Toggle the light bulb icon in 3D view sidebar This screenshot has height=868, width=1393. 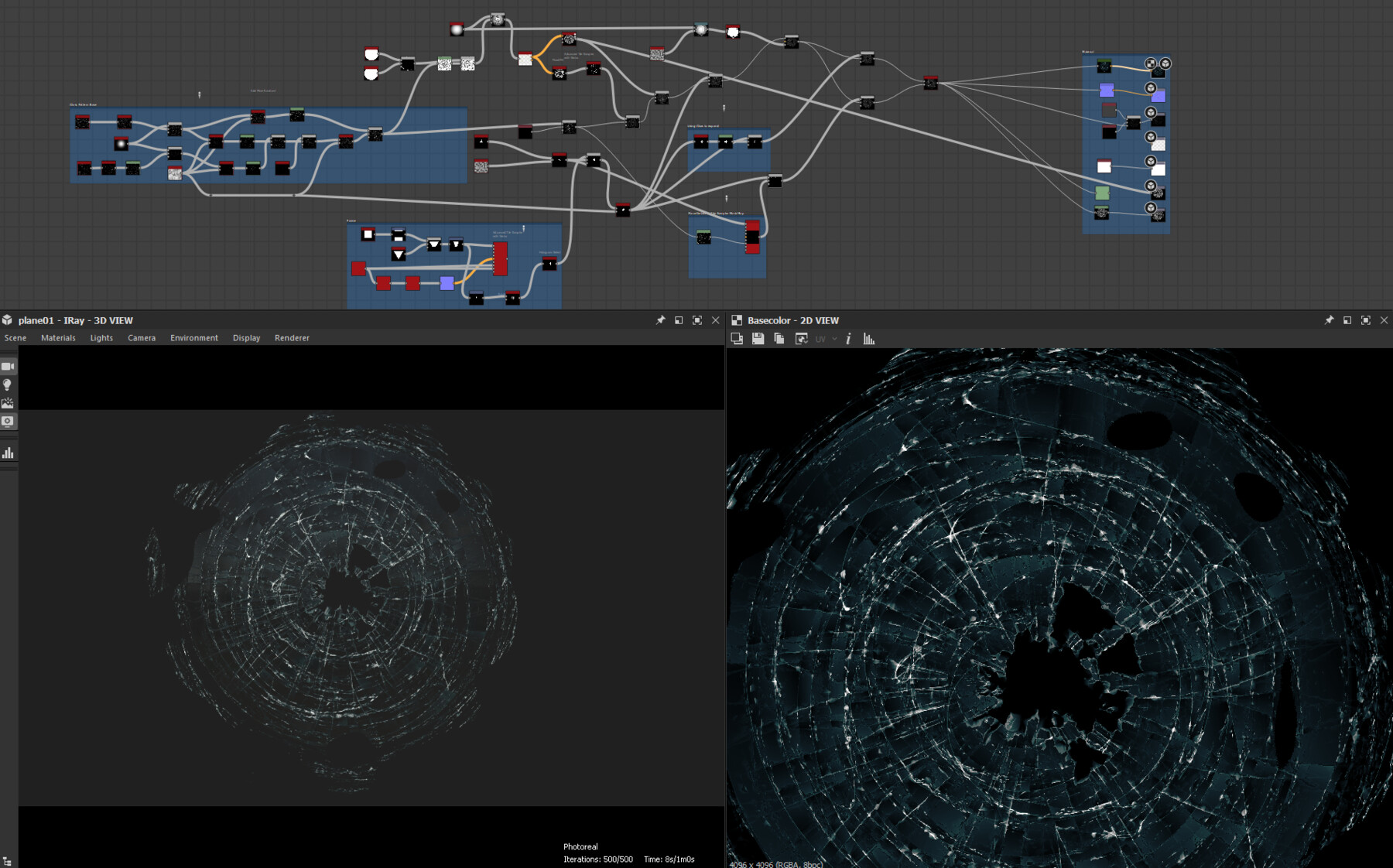(x=8, y=384)
